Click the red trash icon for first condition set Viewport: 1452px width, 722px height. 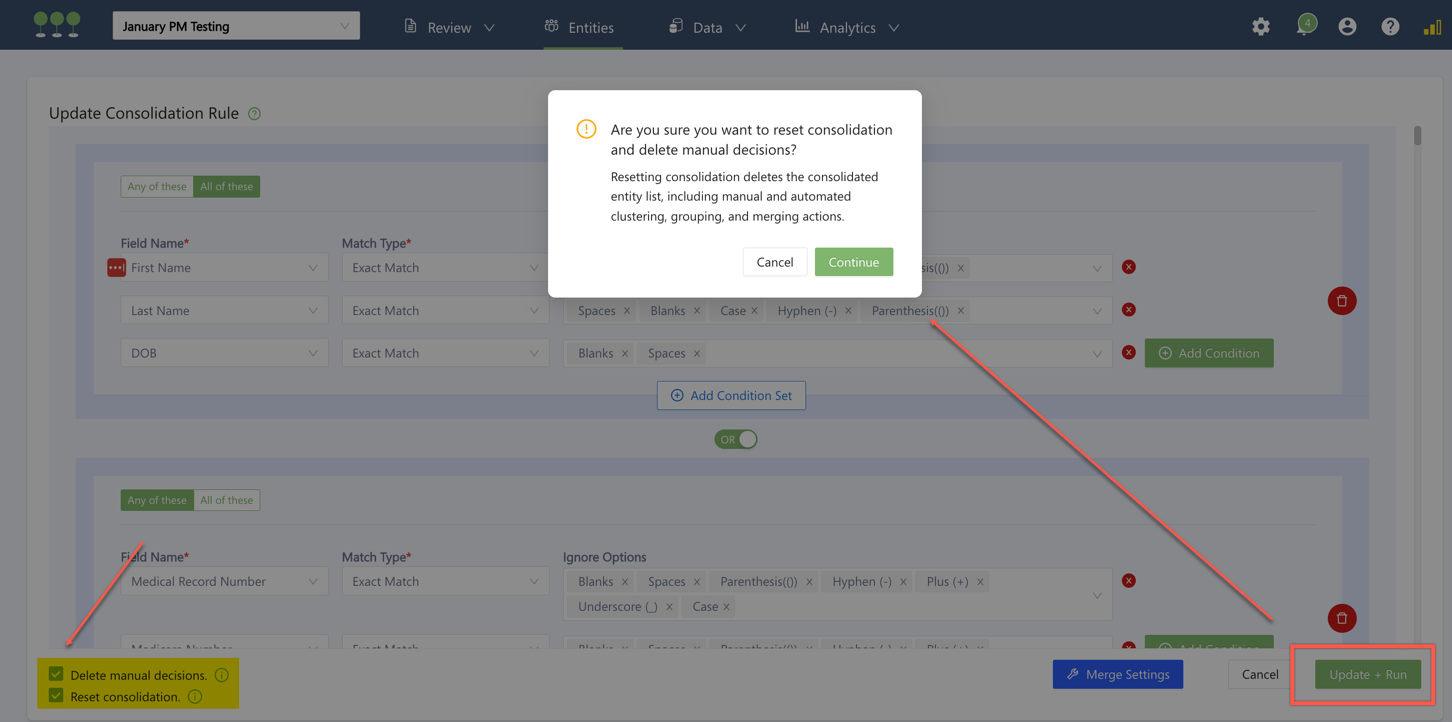tap(1341, 301)
